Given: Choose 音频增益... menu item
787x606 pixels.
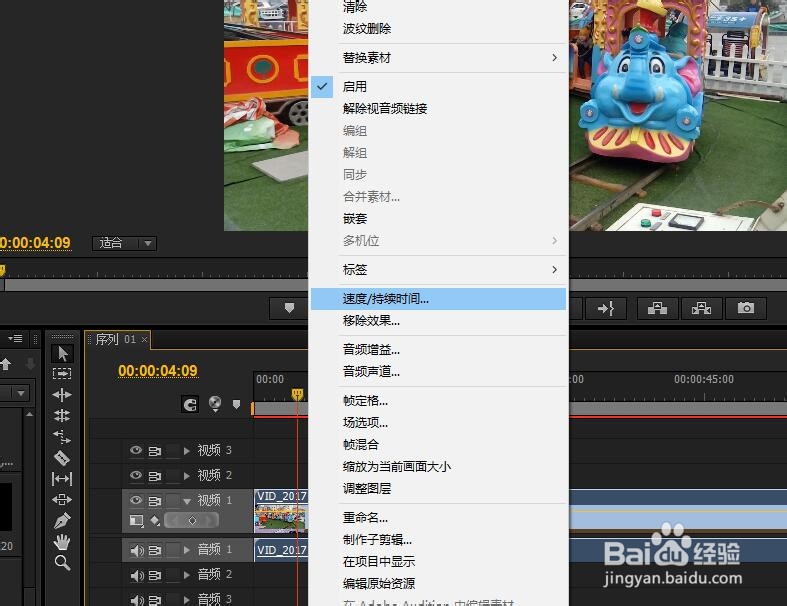Looking at the screenshot, I should [x=439, y=350].
